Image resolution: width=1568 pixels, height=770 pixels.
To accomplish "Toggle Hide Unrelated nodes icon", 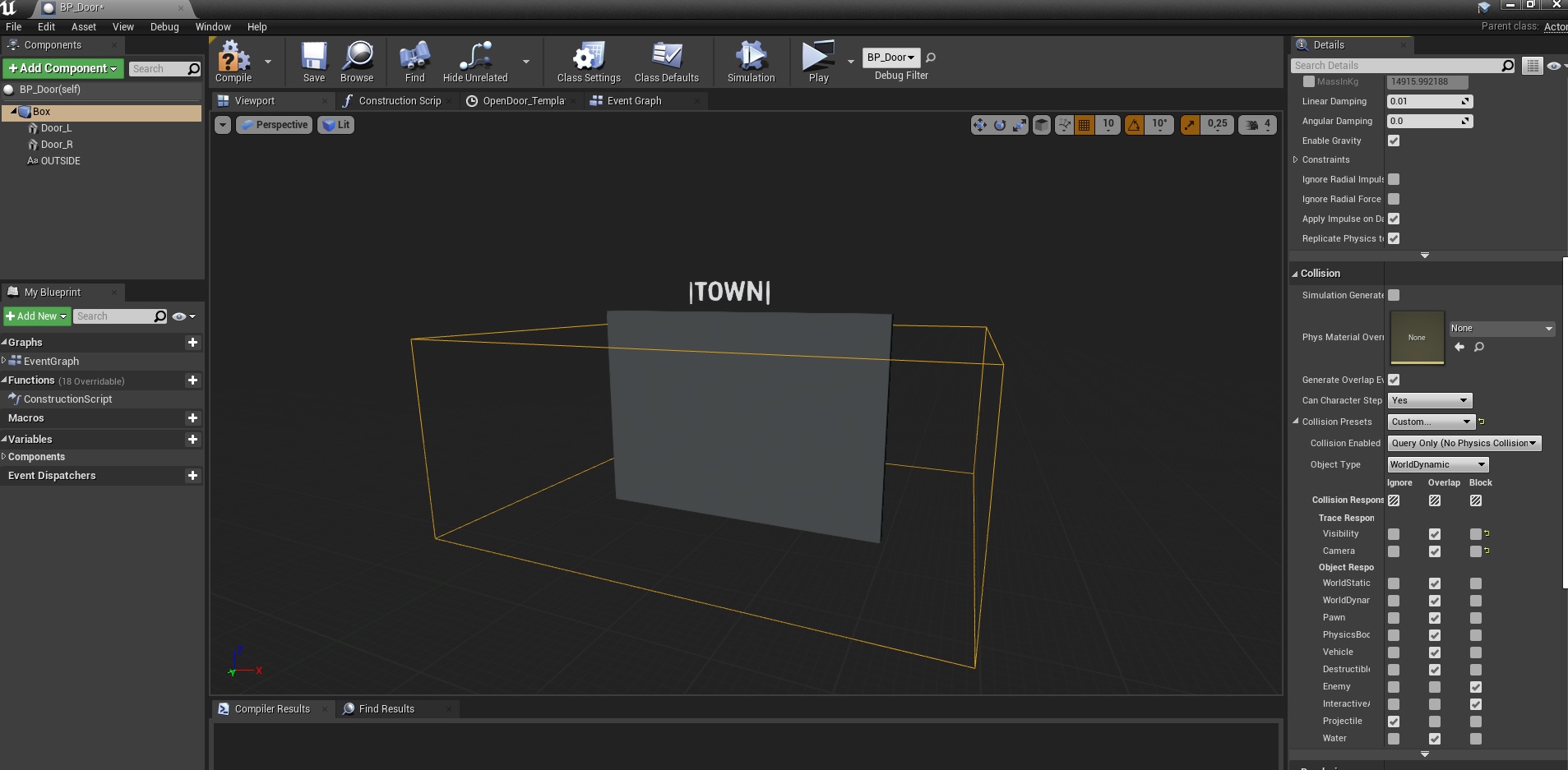I will 475,58.
